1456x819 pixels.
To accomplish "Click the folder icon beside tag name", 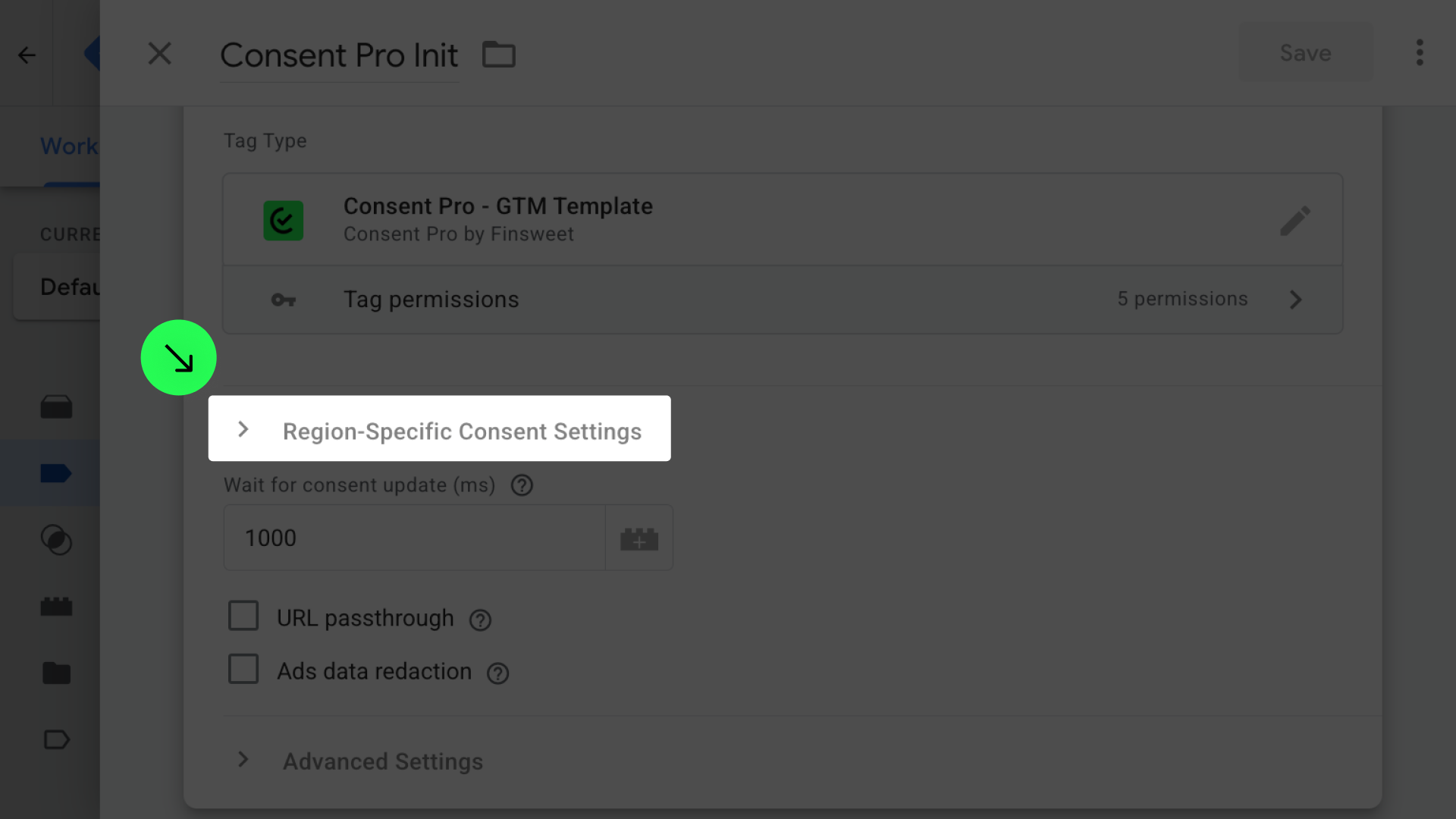I will coord(499,55).
